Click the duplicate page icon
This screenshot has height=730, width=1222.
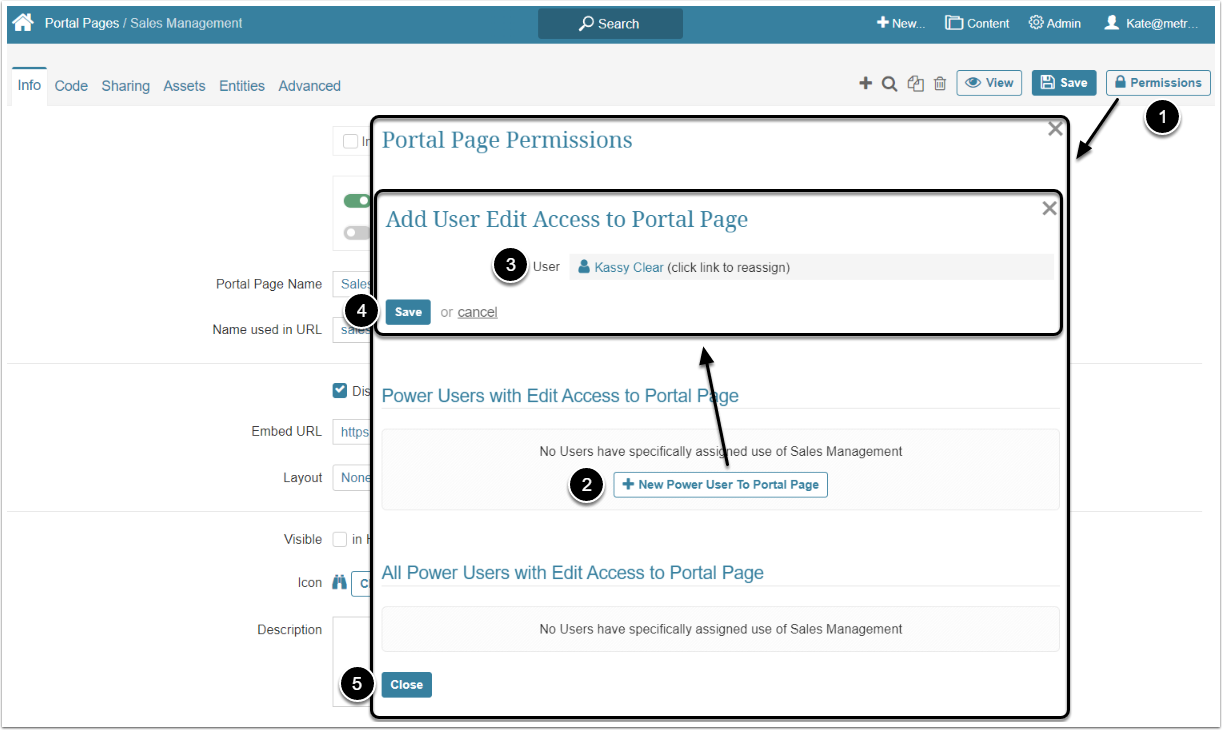pos(916,84)
